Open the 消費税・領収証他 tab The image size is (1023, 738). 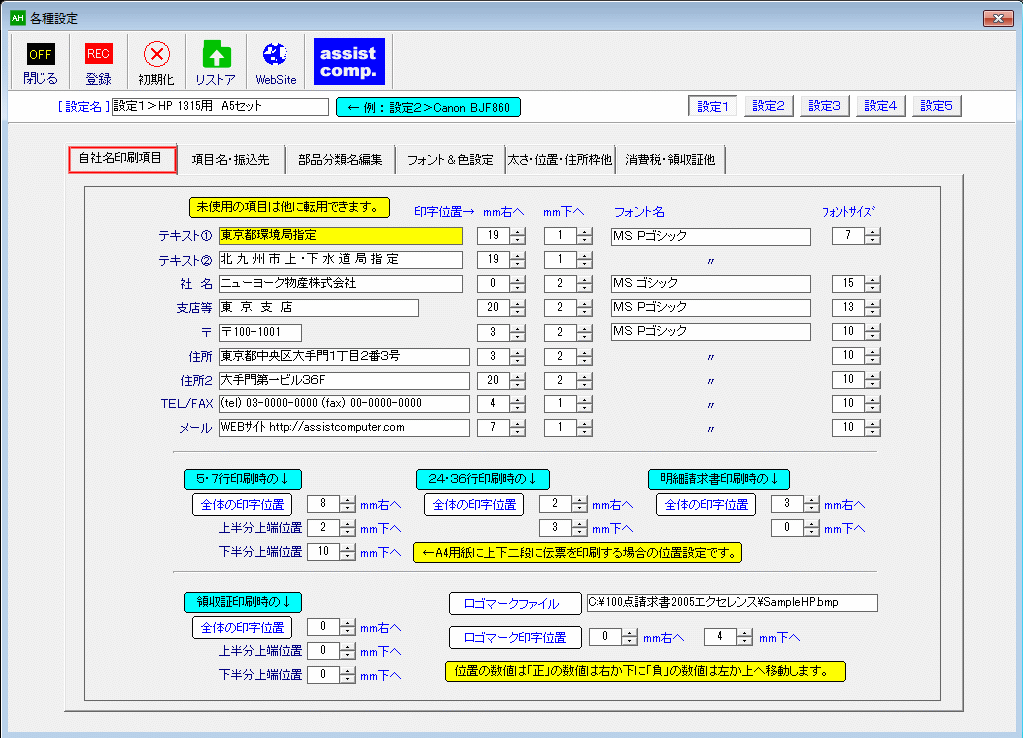pos(670,160)
